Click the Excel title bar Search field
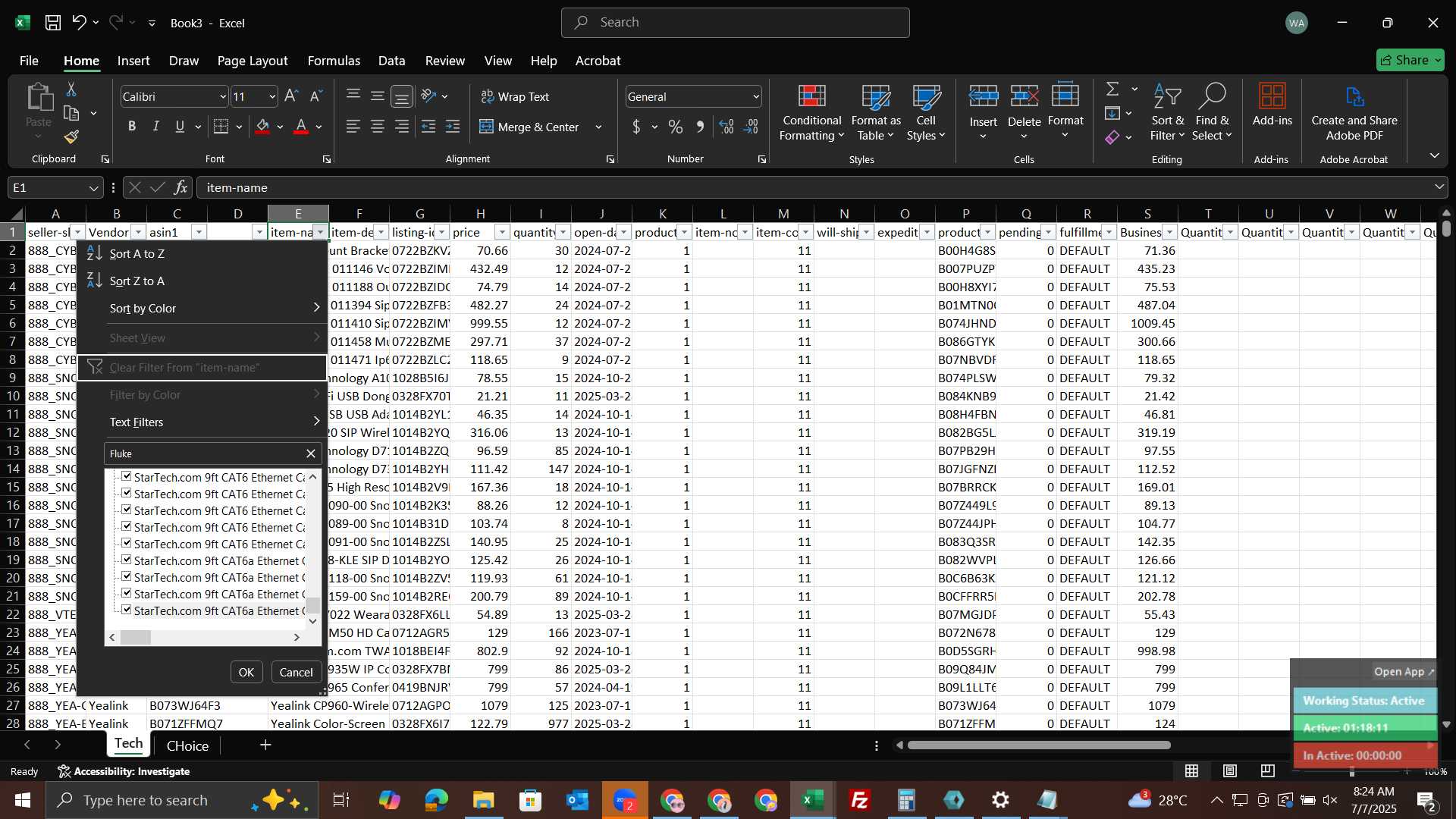1456x819 pixels. (735, 23)
